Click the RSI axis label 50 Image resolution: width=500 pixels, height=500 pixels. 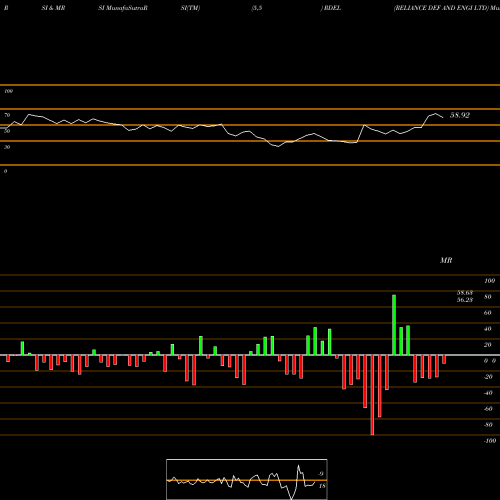(x=7, y=131)
